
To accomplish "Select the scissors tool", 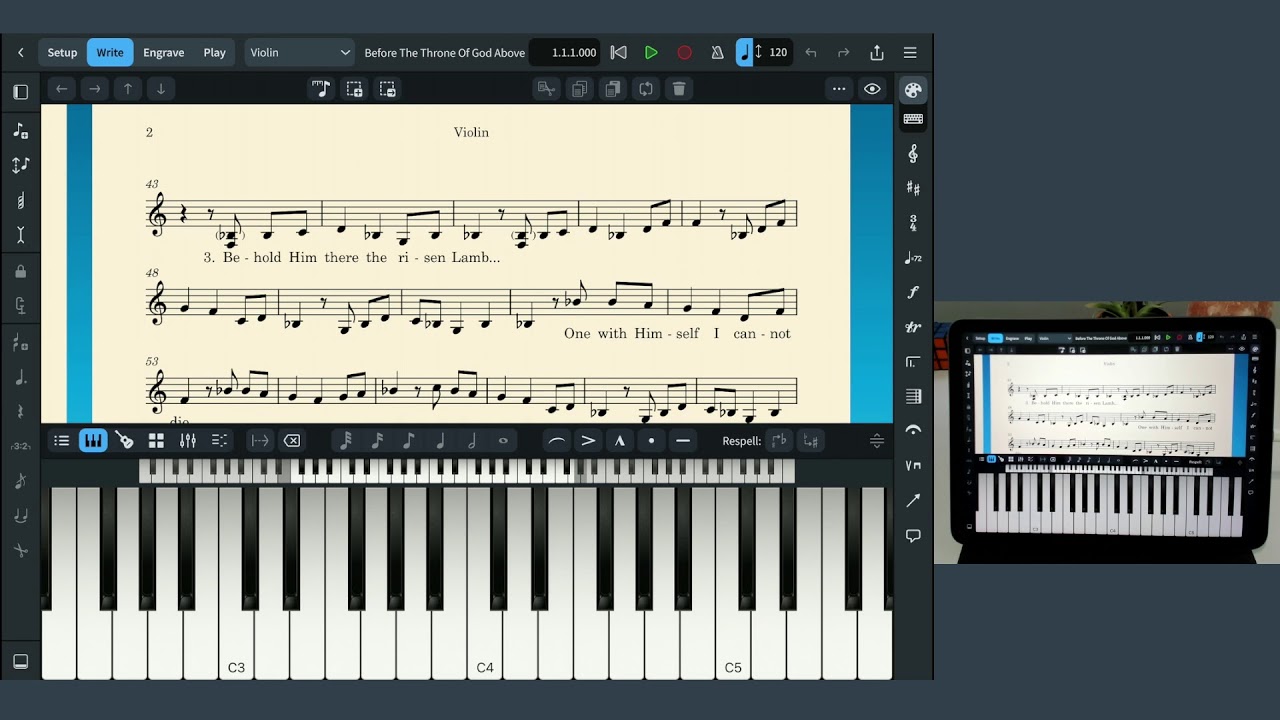I will [20, 550].
